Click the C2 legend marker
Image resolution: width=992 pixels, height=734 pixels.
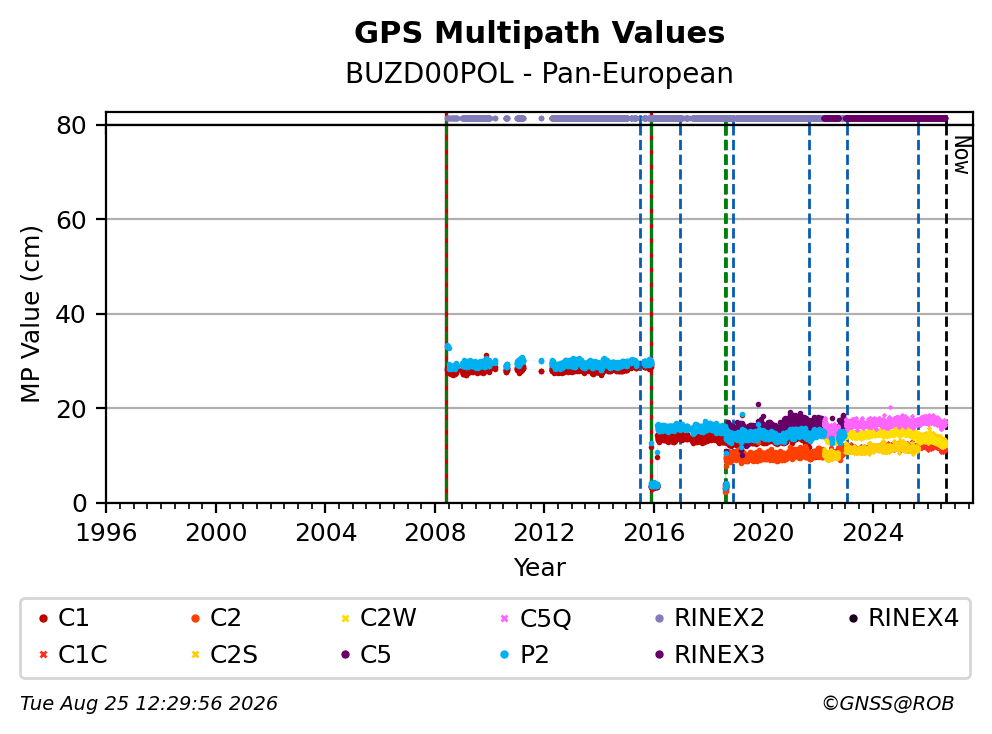pos(195,618)
